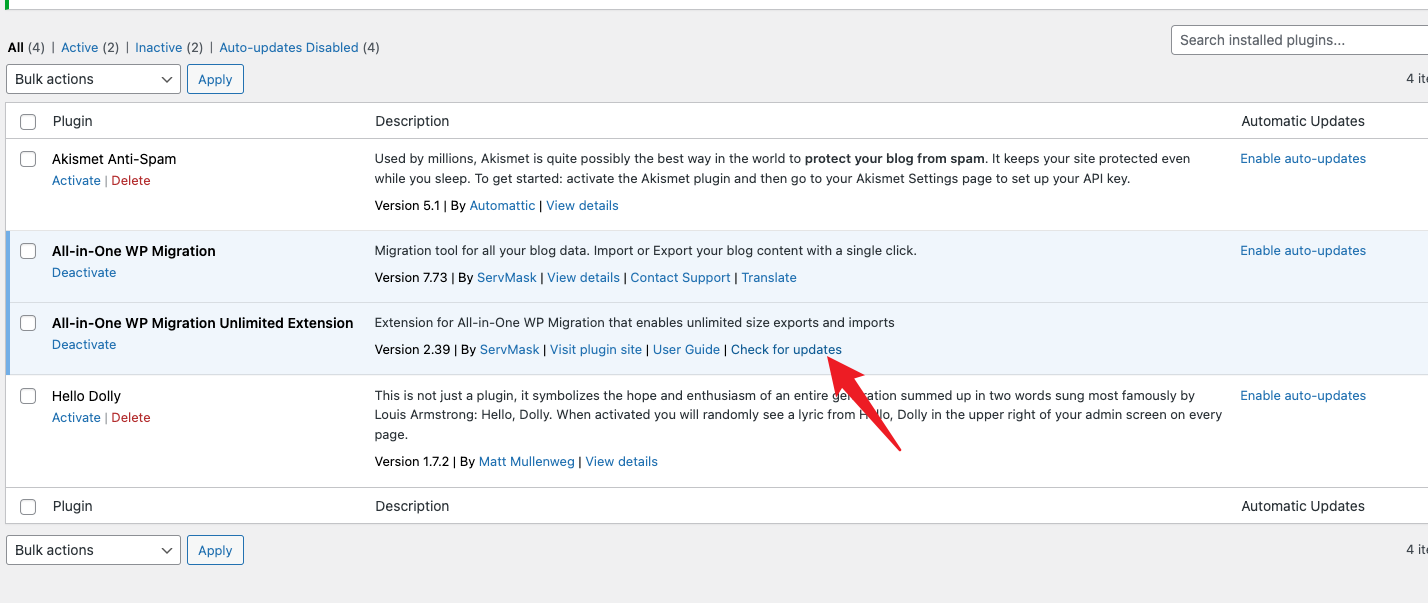Open User Guide for Unlimited Extension
Screen dimensions: 1428x603
686,349
